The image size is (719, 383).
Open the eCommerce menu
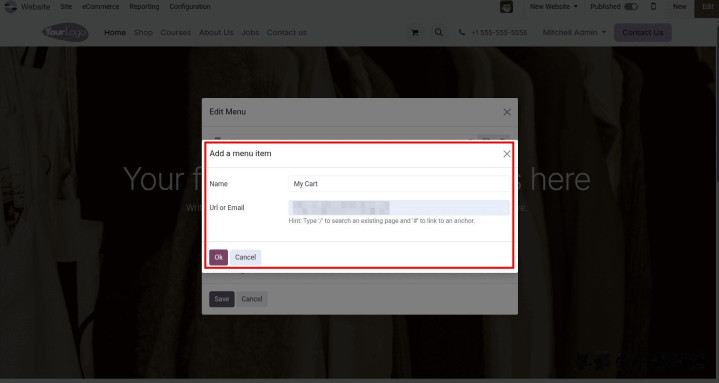100,7
